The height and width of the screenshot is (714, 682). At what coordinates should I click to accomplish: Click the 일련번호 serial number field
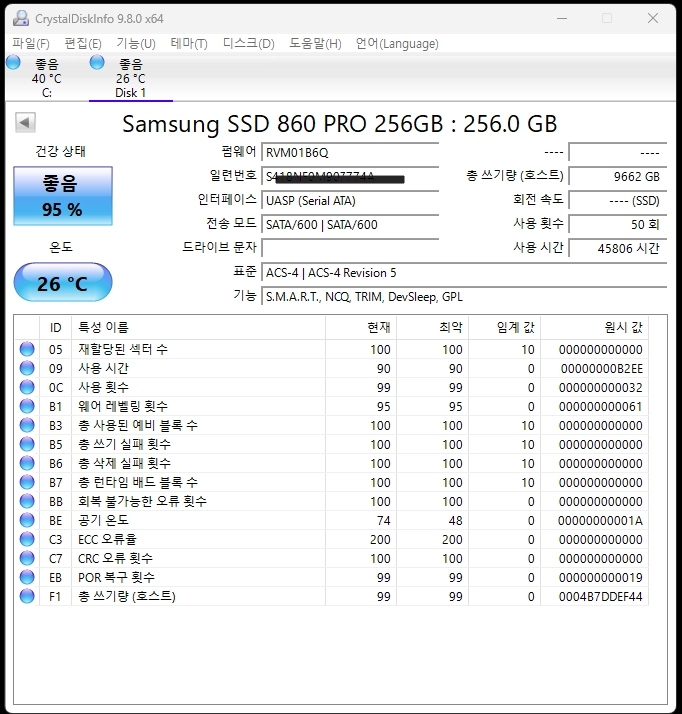[x=350, y=177]
